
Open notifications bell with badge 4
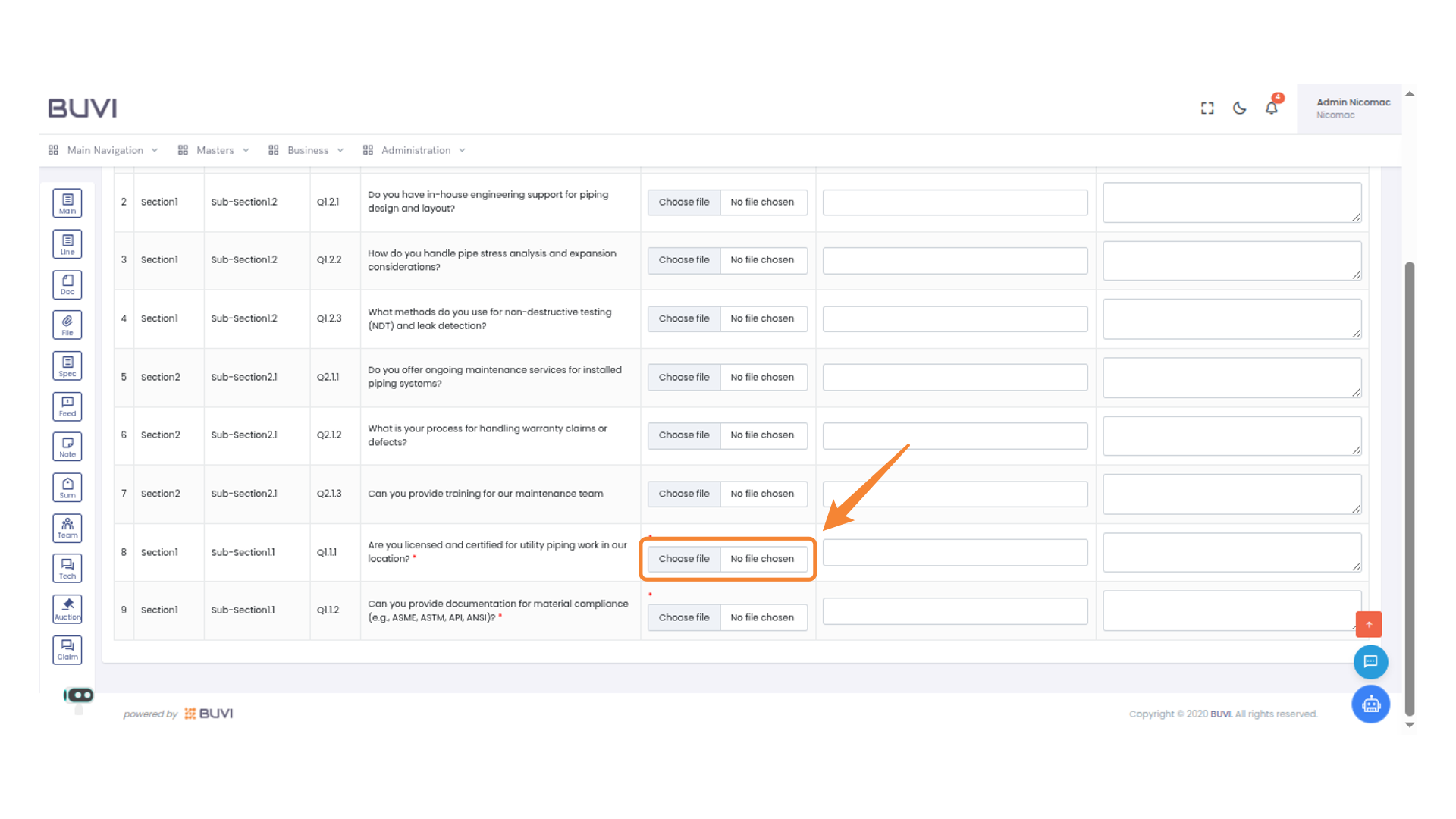(1271, 108)
